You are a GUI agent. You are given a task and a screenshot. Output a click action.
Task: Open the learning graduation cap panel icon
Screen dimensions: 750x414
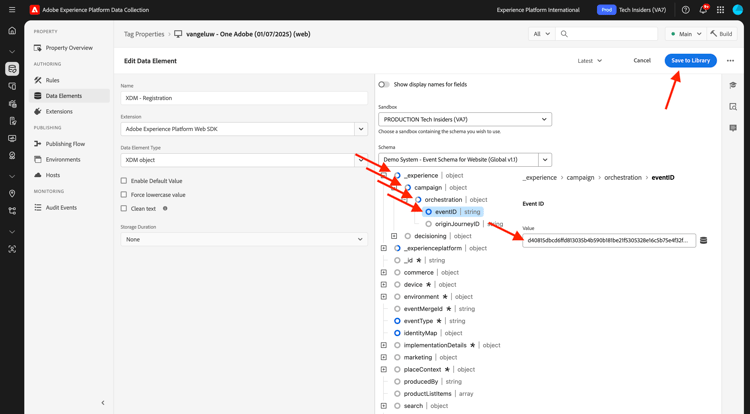pyautogui.click(x=733, y=85)
